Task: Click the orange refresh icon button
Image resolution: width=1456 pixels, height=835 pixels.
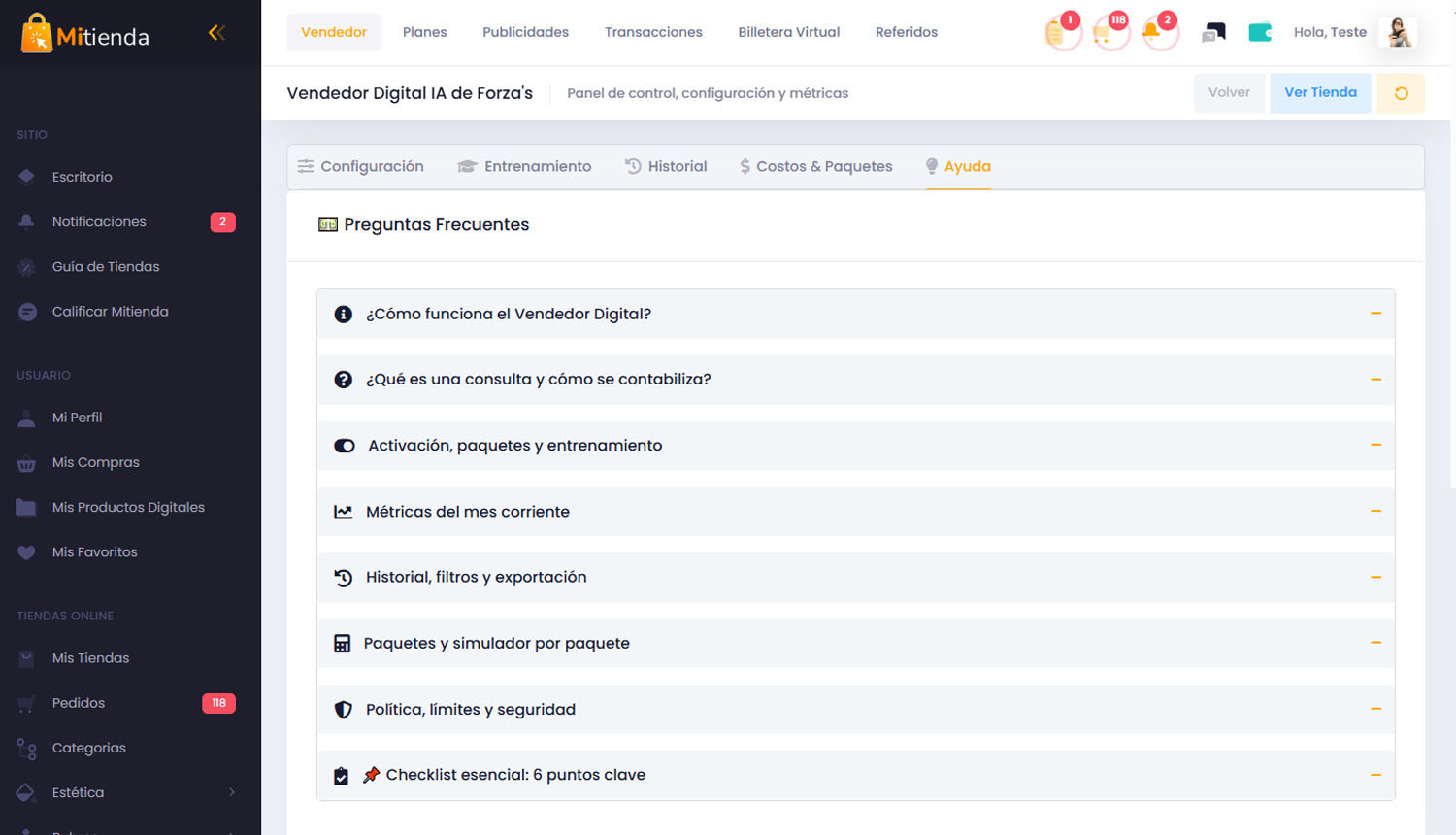Action: (1401, 93)
